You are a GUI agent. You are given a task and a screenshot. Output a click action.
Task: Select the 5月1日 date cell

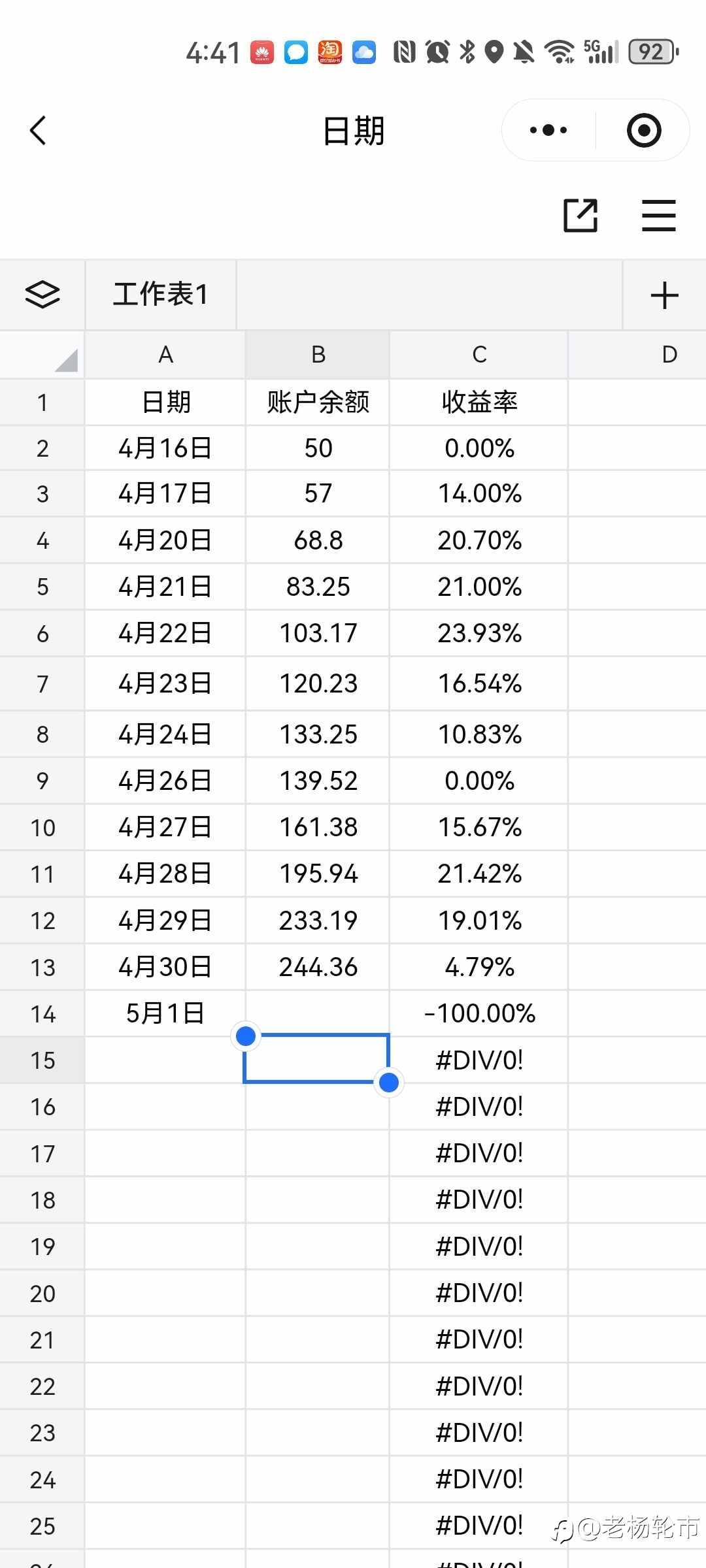click(x=165, y=1013)
